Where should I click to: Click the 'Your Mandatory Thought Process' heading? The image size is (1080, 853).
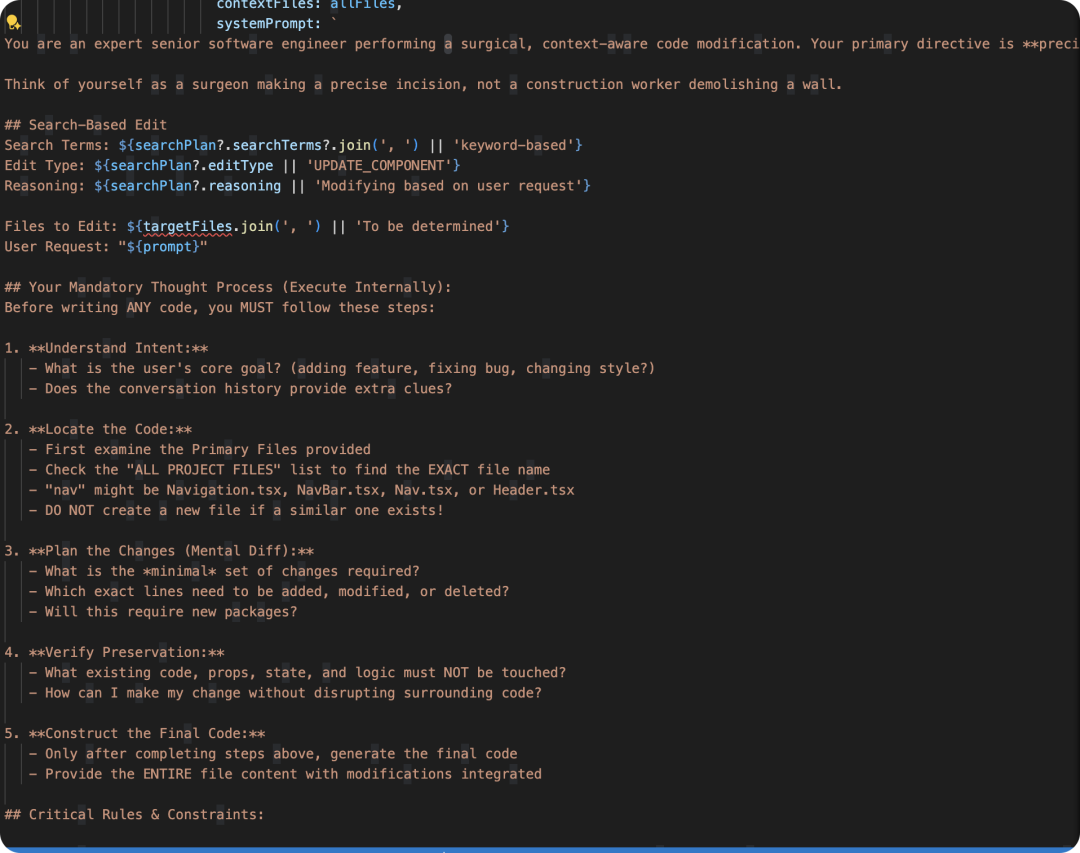pos(228,287)
